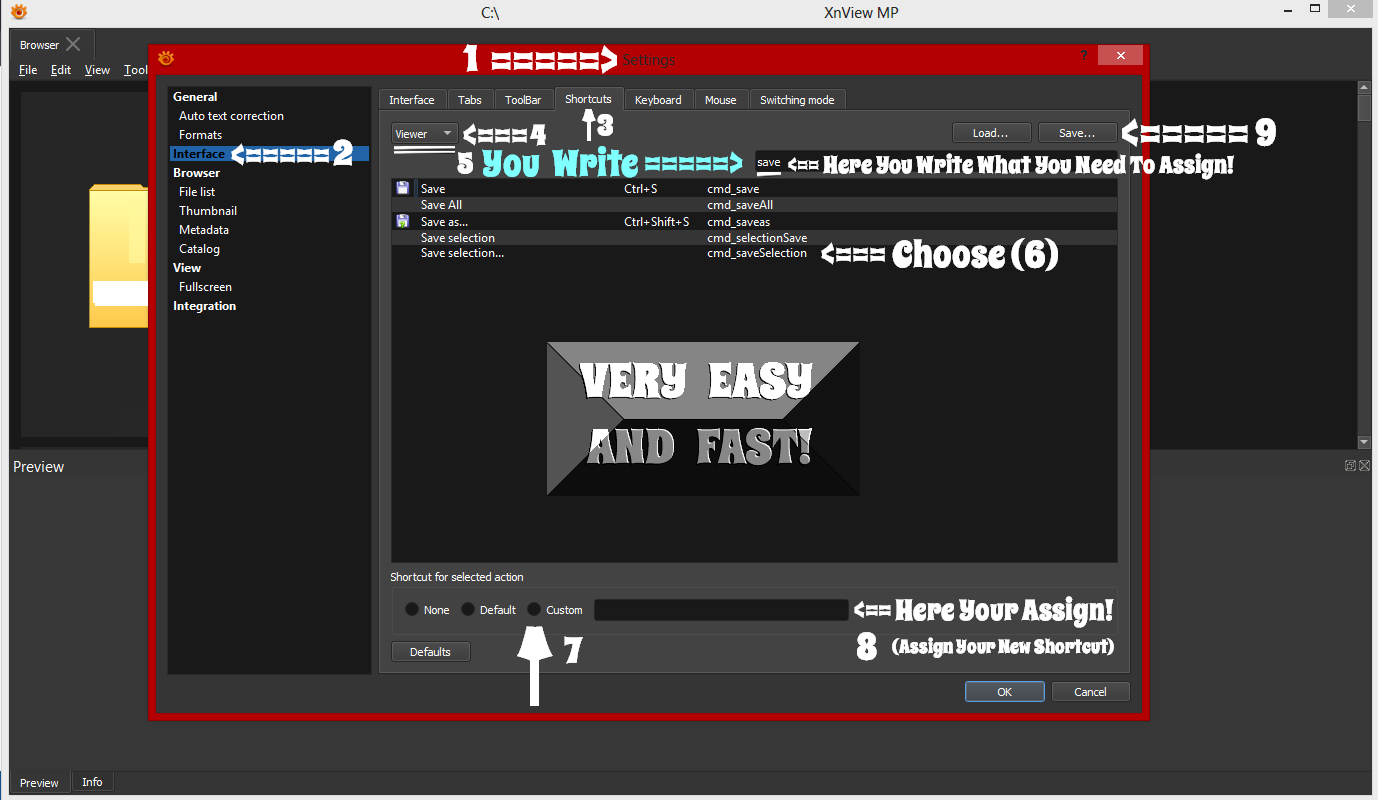Click the "cmd_saveAll" command cell
Image resolution: width=1378 pixels, height=800 pixels.
740,205
